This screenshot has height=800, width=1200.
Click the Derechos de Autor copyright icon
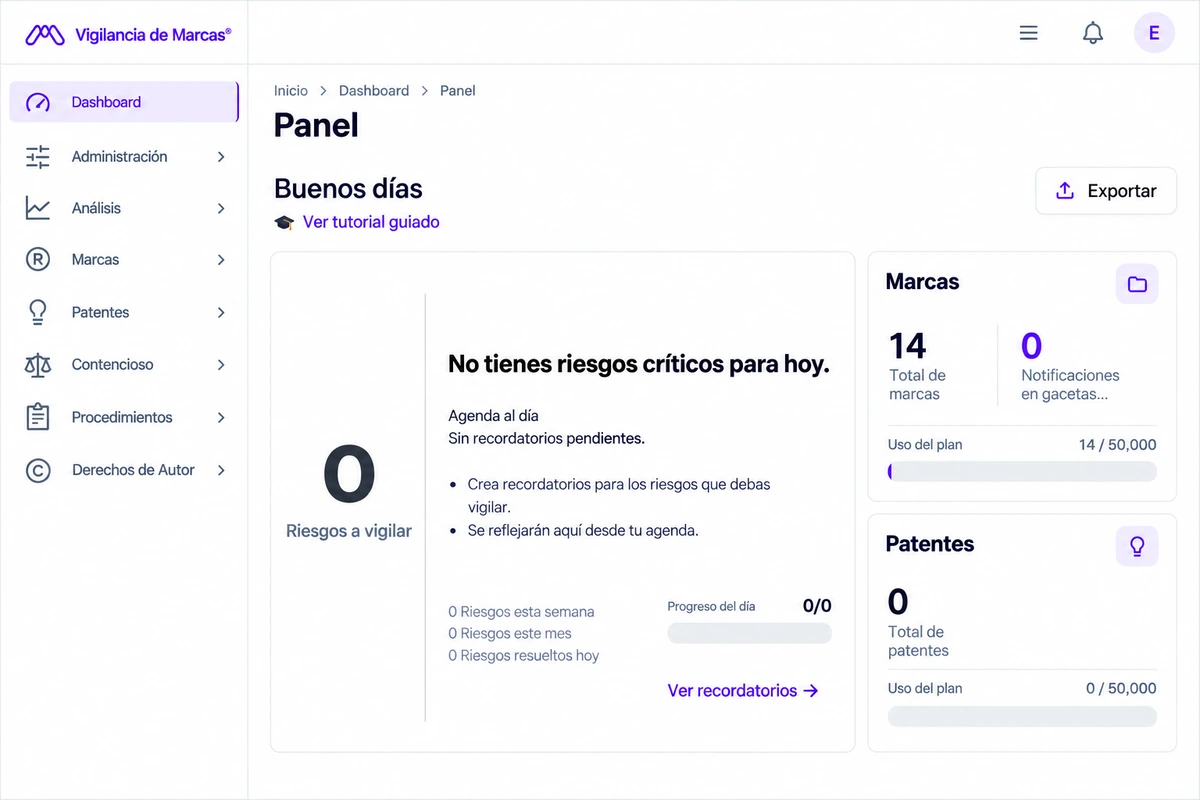[x=38, y=470]
